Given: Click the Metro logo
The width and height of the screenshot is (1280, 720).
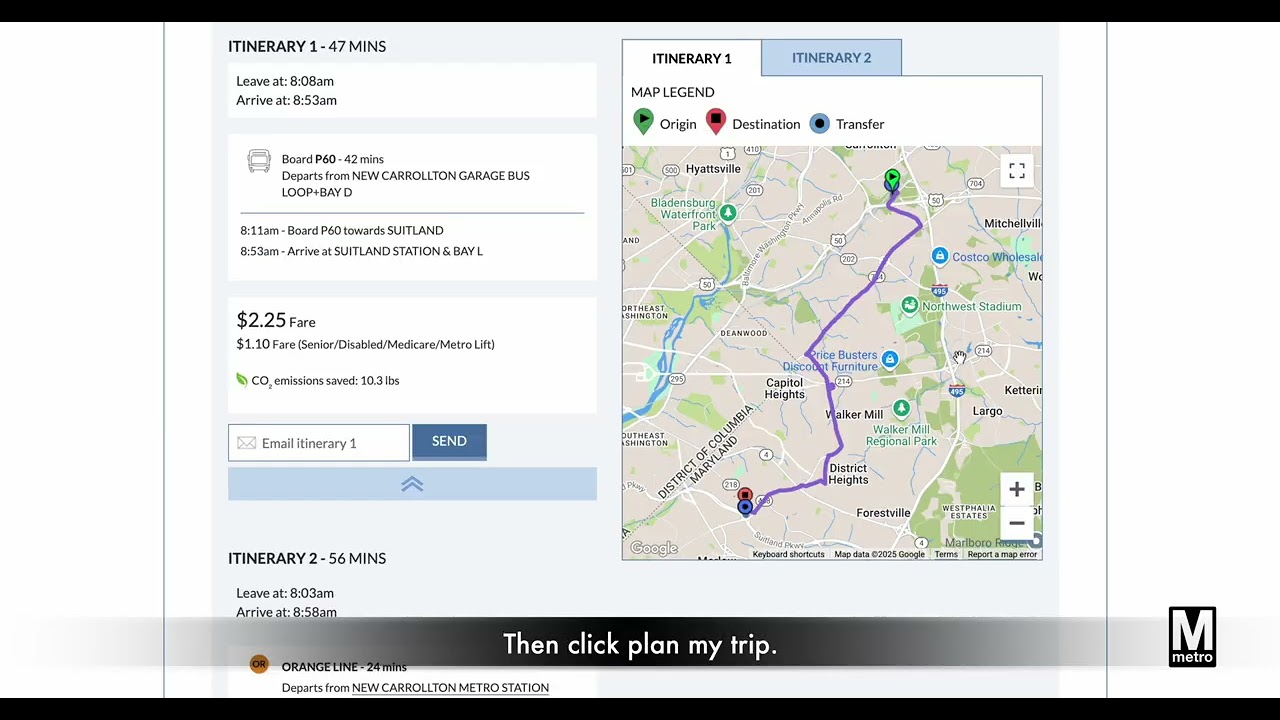Looking at the screenshot, I should (x=1192, y=637).
